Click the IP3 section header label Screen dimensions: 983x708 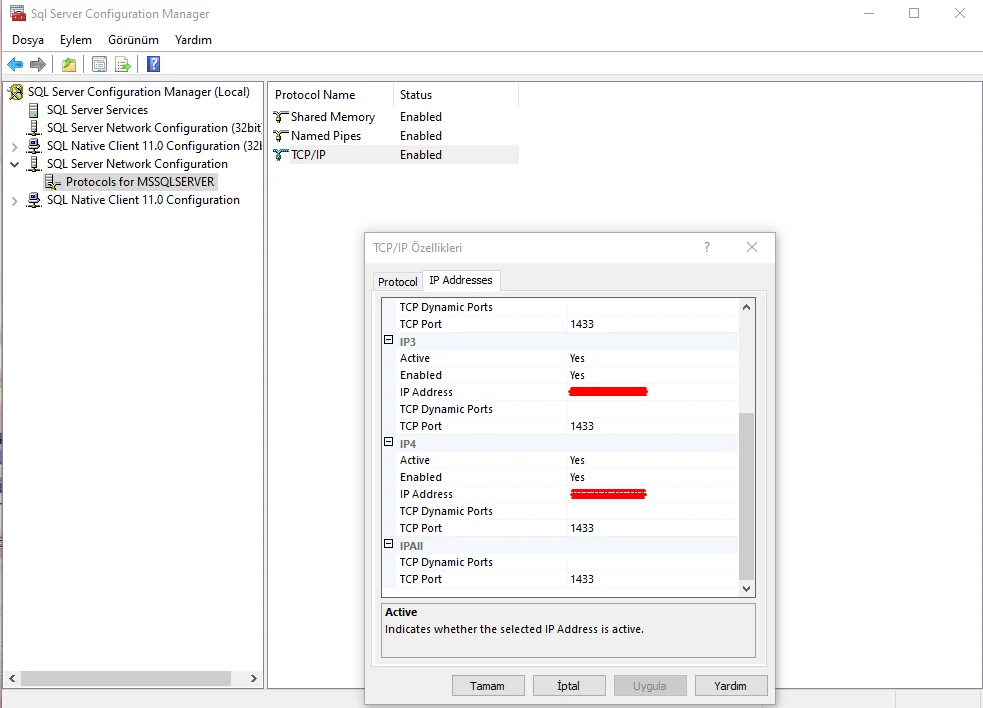[x=407, y=342]
